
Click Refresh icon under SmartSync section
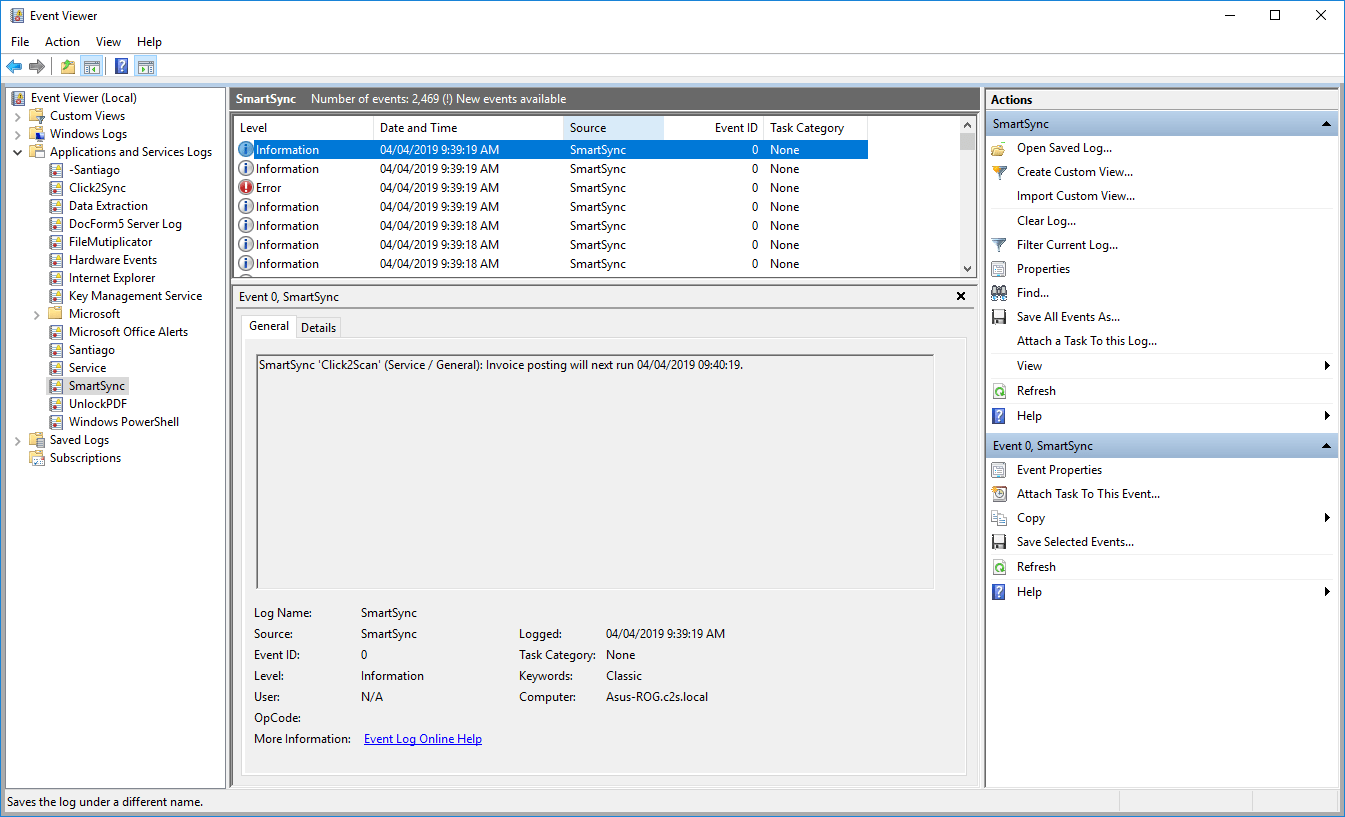[999, 391]
